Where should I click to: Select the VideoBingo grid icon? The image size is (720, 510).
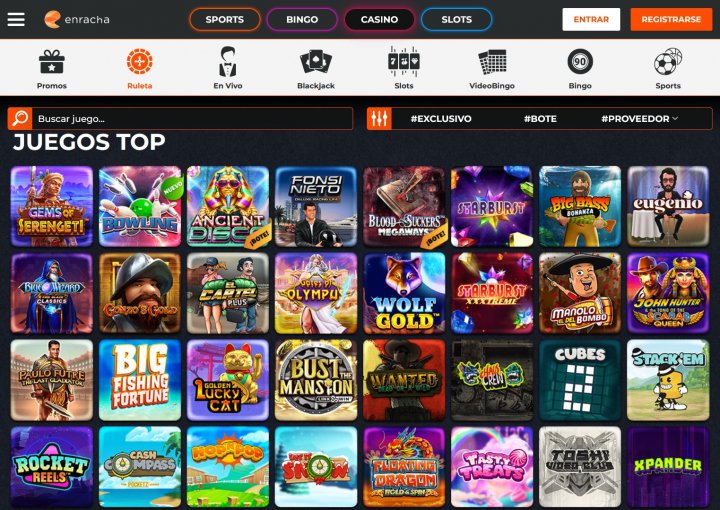(x=492, y=62)
